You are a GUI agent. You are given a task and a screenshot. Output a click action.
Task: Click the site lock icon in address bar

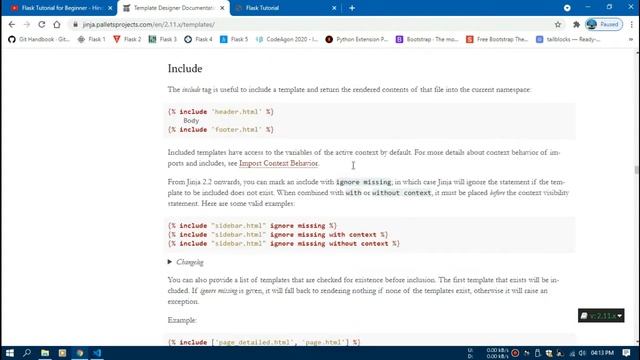click(75, 24)
